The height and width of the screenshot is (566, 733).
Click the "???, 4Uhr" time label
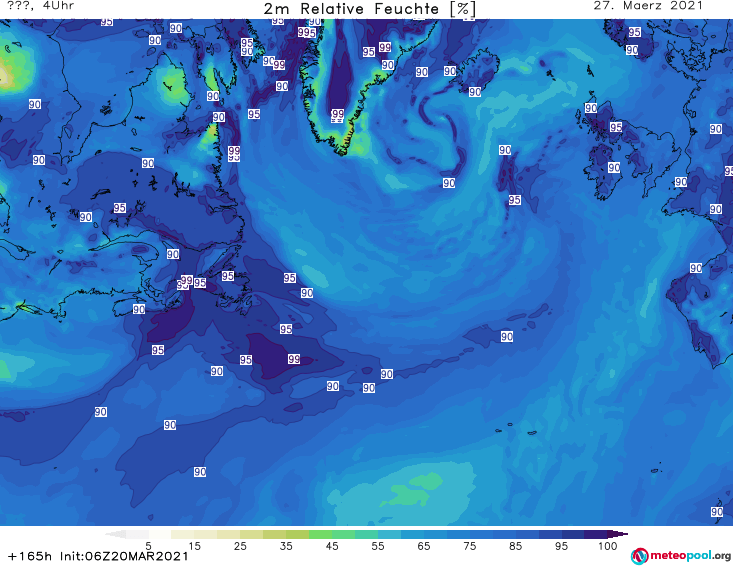pos(41,6)
